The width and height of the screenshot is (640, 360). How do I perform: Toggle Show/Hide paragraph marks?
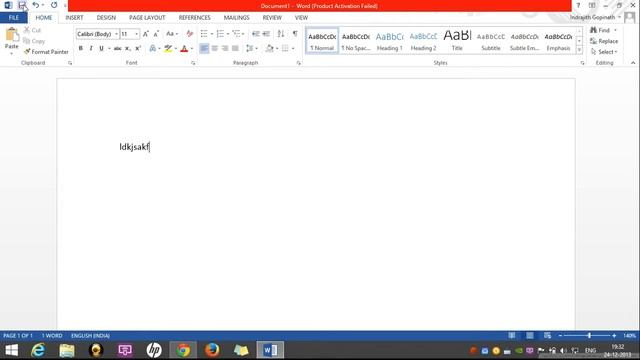coord(295,34)
